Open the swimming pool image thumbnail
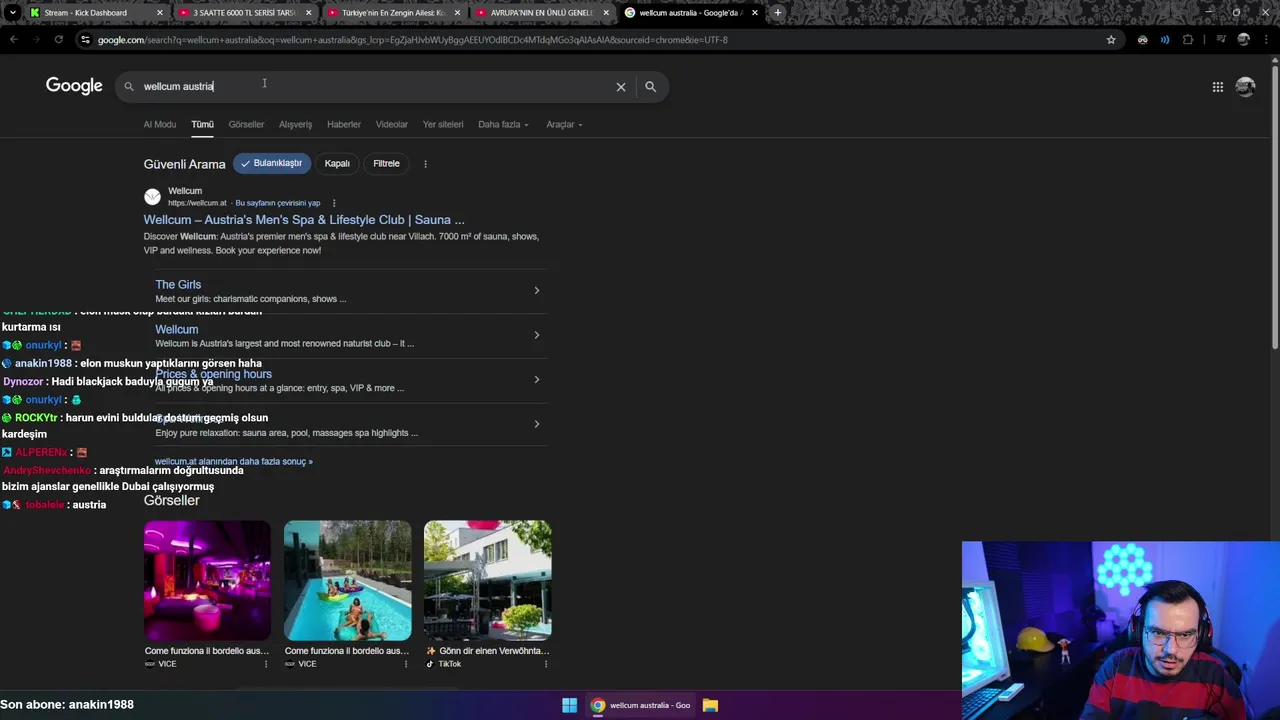 point(347,580)
